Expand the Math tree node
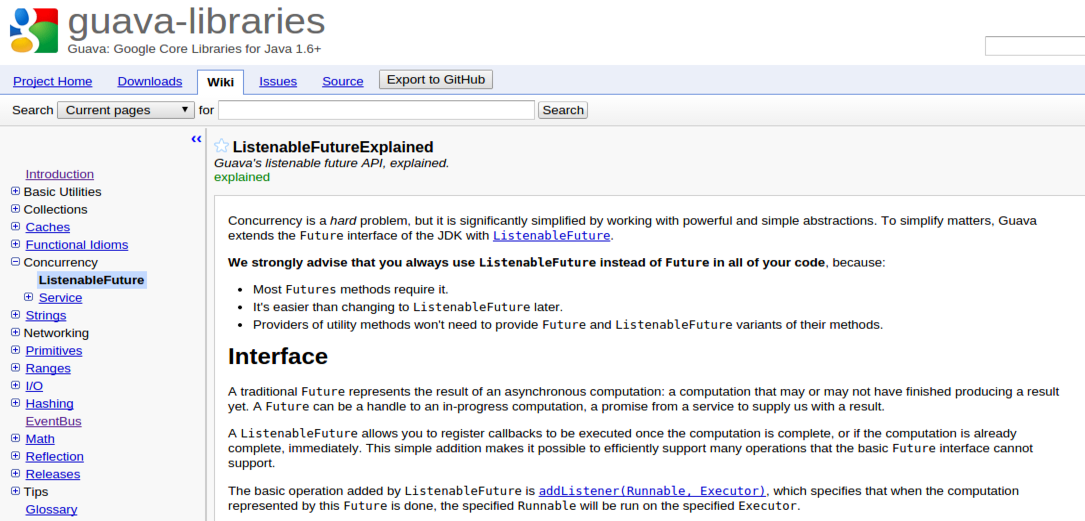1085x521 pixels. click(15, 438)
